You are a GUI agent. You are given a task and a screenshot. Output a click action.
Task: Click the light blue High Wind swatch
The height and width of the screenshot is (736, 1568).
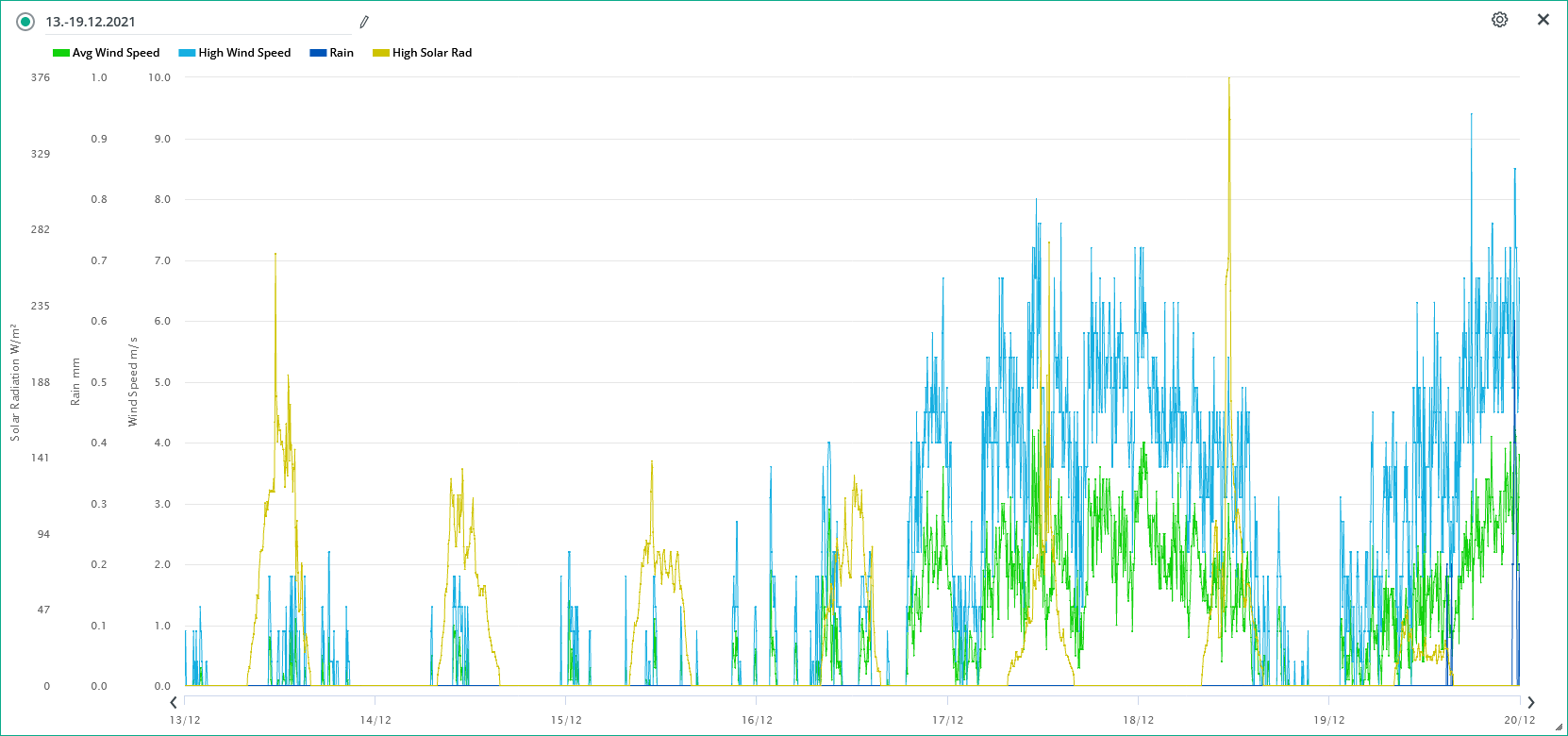[187, 53]
